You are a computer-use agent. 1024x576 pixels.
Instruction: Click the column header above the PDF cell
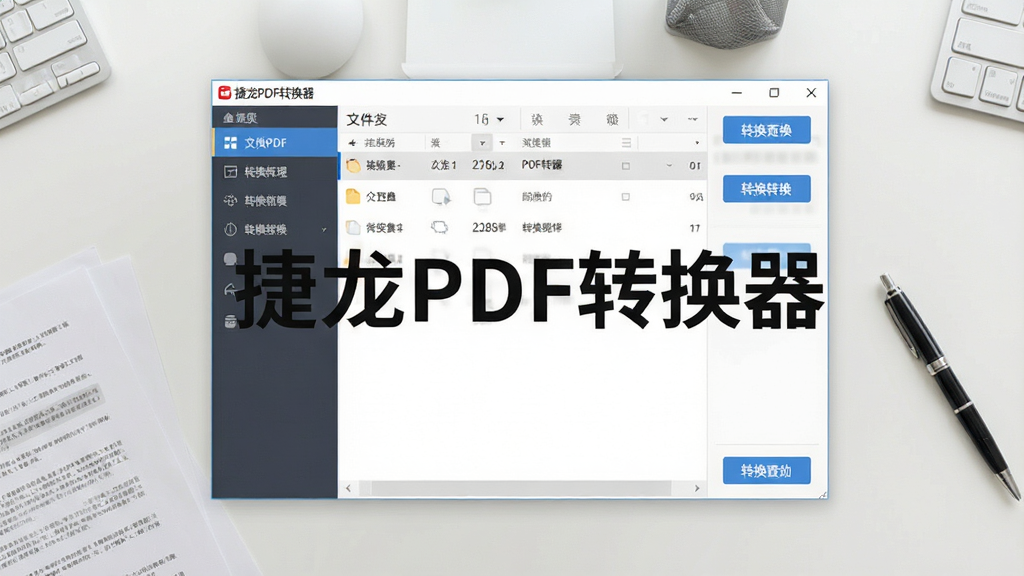[x=536, y=142]
